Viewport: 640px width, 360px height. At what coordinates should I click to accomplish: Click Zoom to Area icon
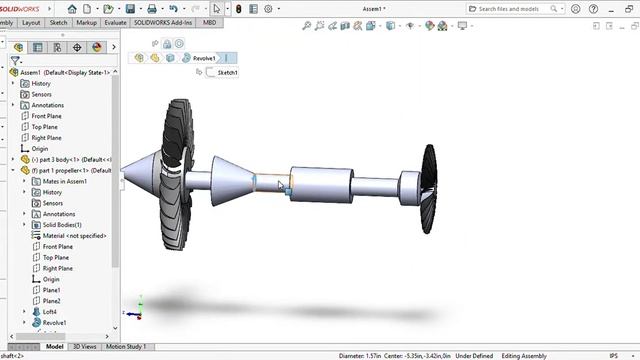[x=320, y=26]
